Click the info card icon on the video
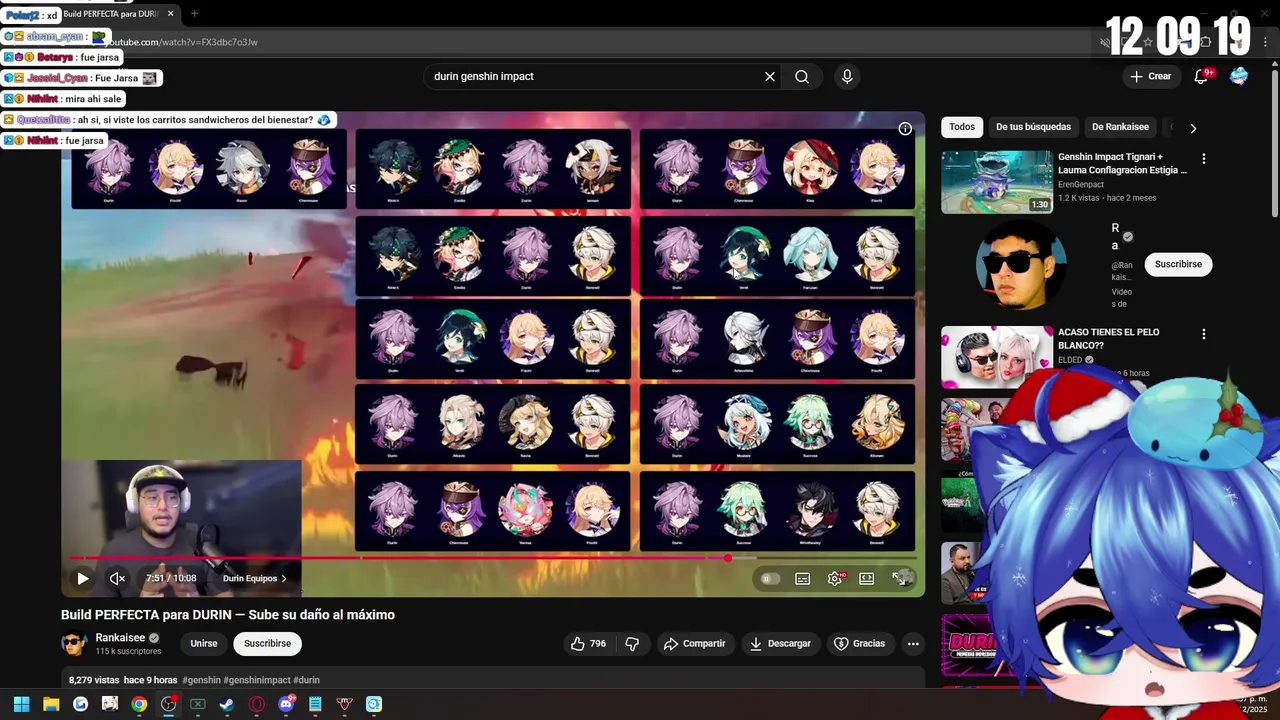The height and width of the screenshot is (720, 1280). tap(905, 128)
